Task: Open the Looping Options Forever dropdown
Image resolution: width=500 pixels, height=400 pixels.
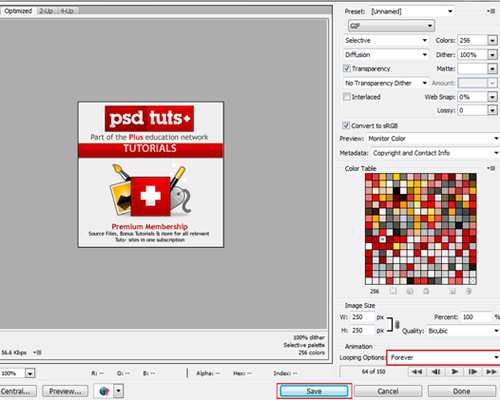Action: (444, 357)
